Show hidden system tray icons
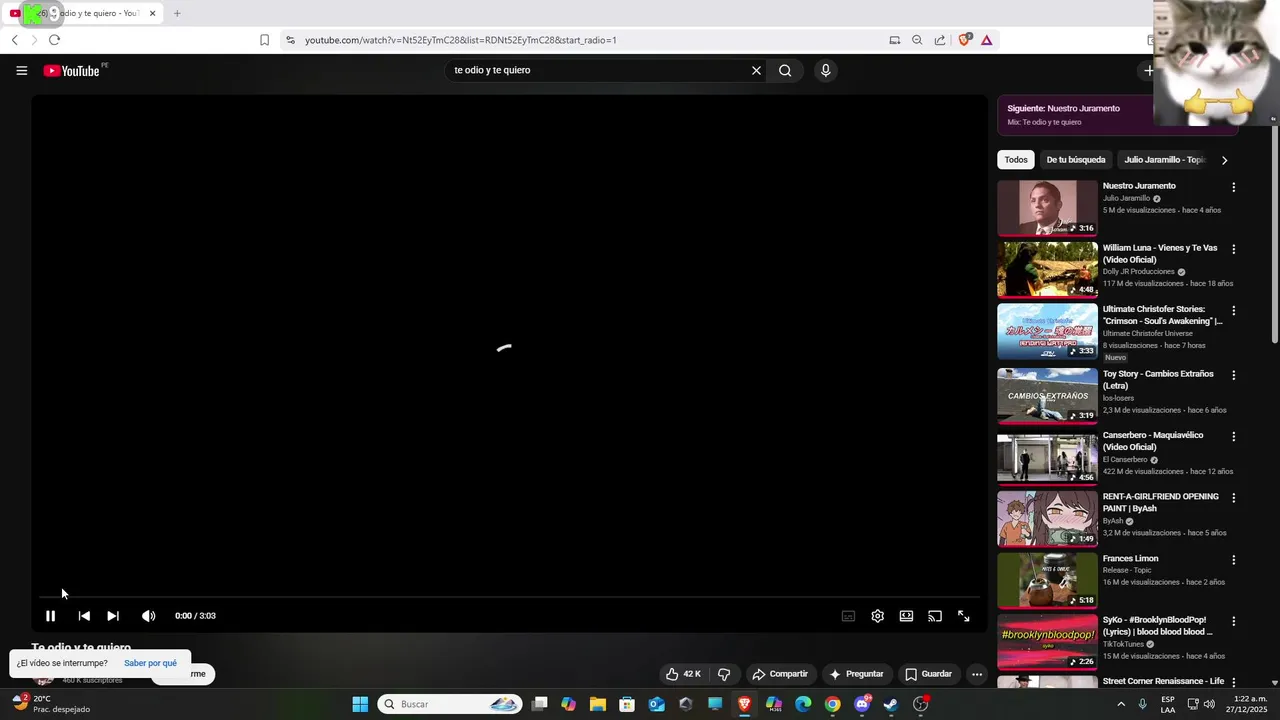This screenshot has width=1280, height=720. tap(1121, 704)
